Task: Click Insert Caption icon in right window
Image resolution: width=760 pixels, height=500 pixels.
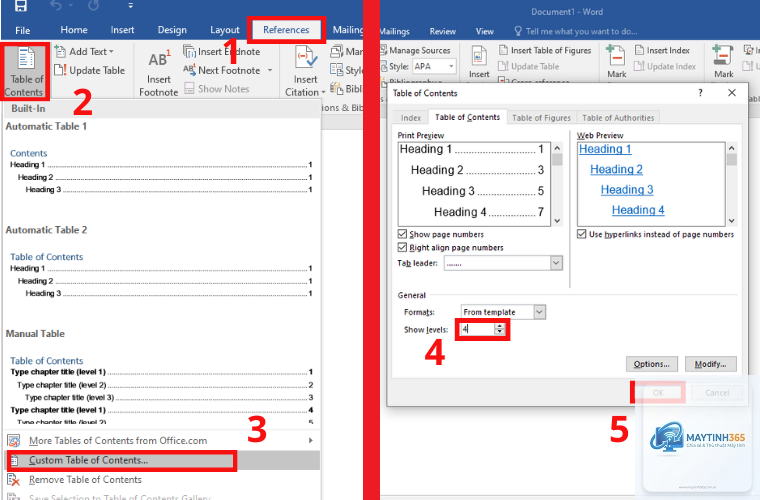Action: click(479, 57)
